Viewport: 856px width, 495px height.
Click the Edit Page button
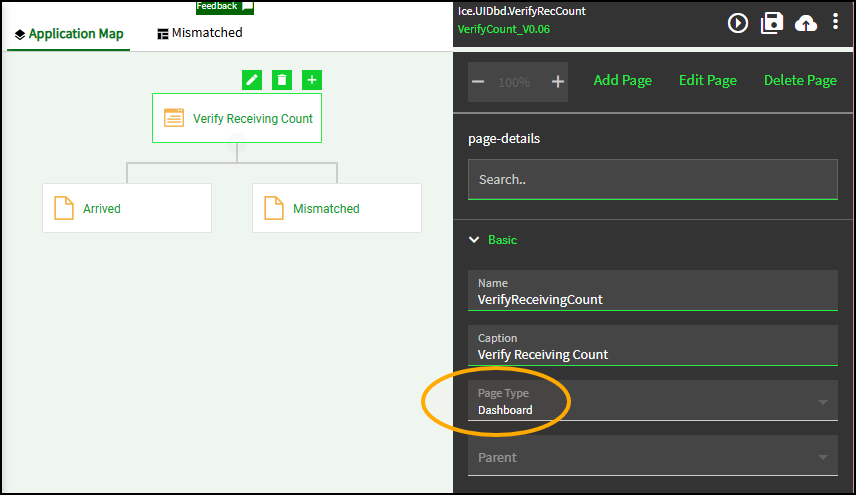(707, 81)
